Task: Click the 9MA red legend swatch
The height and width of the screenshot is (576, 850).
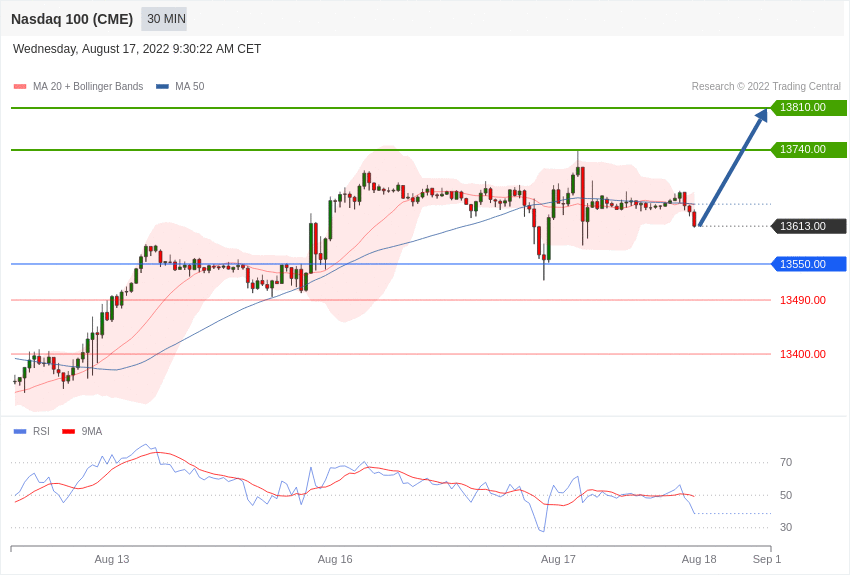Action: (x=68, y=431)
